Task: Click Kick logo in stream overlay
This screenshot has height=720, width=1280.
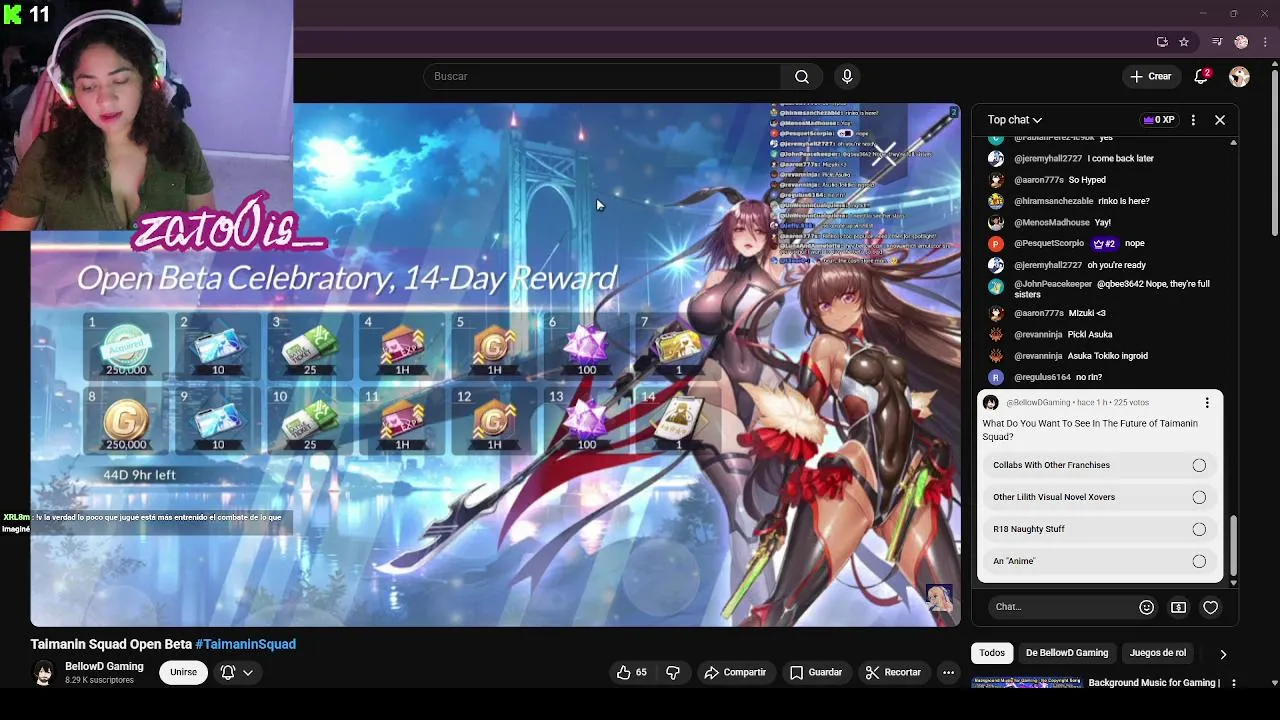Action: [x=13, y=14]
